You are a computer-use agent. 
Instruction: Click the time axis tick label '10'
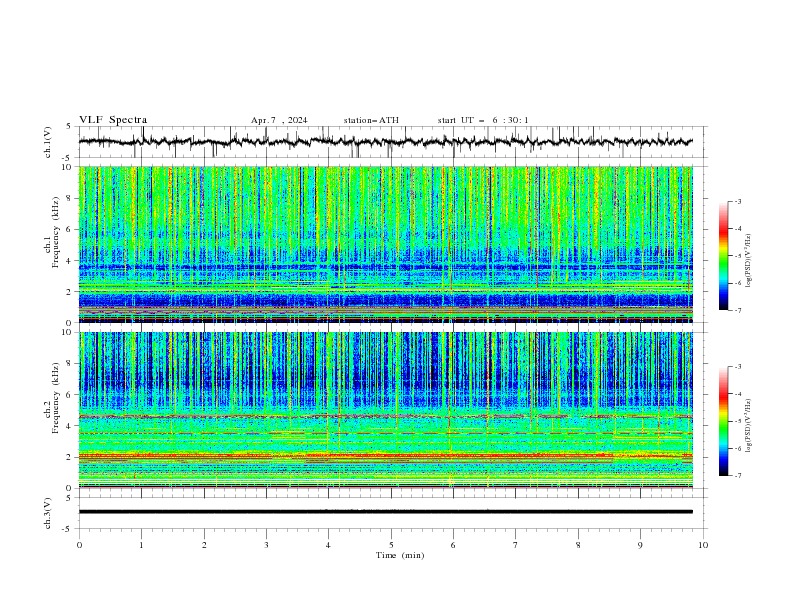click(703, 545)
